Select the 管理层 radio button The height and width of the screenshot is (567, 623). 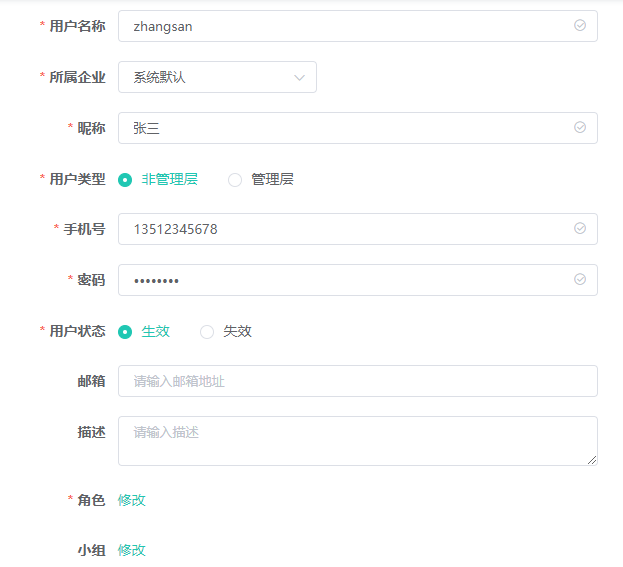pos(235,180)
